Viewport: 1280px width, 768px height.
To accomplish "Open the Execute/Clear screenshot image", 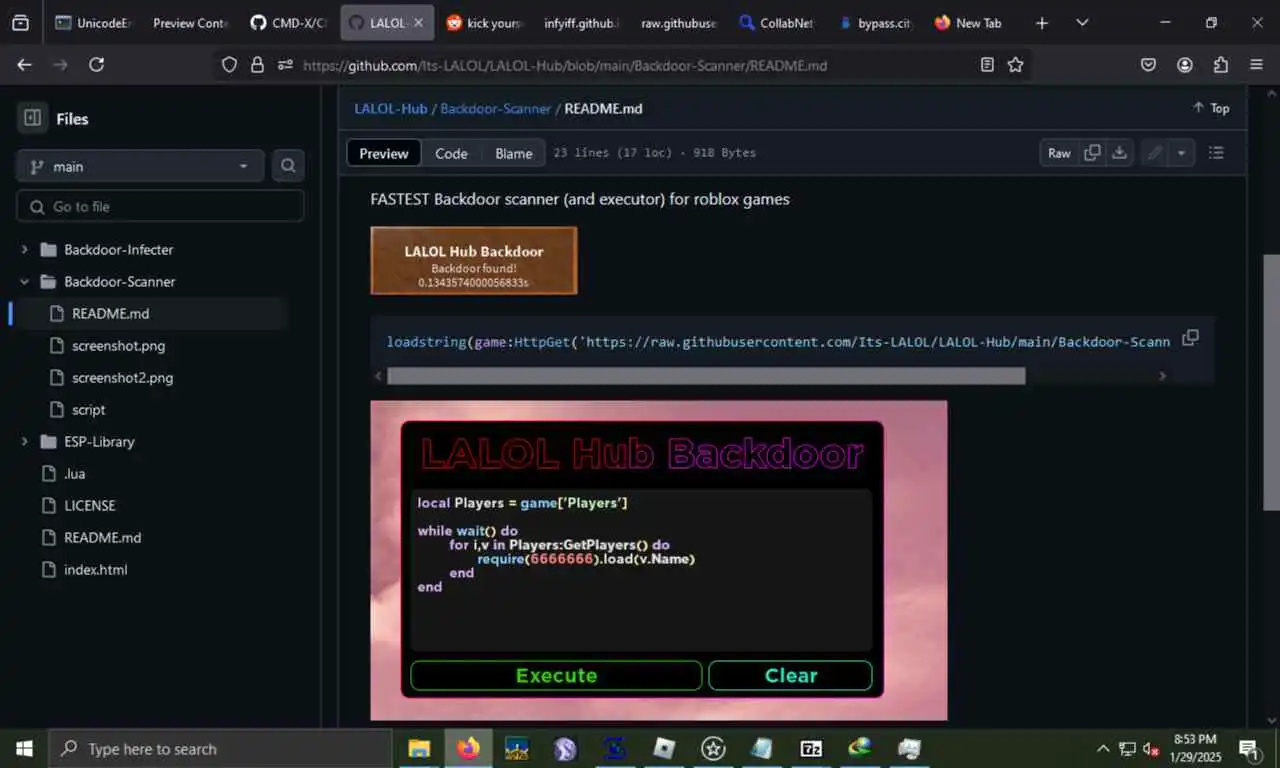I will coord(659,560).
